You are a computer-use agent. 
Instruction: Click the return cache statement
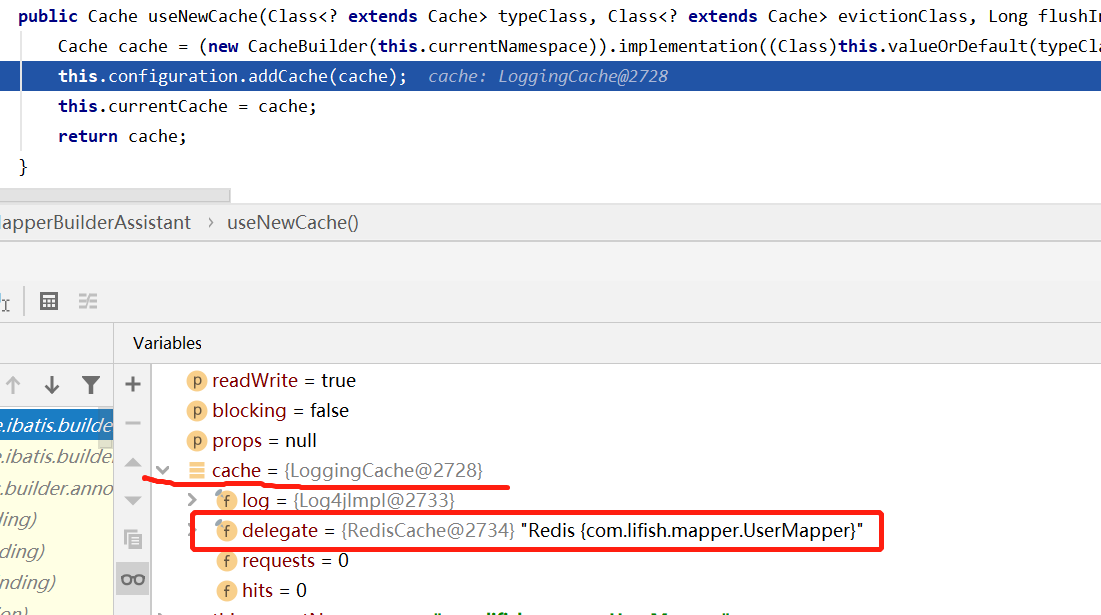[x=122, y=136]
